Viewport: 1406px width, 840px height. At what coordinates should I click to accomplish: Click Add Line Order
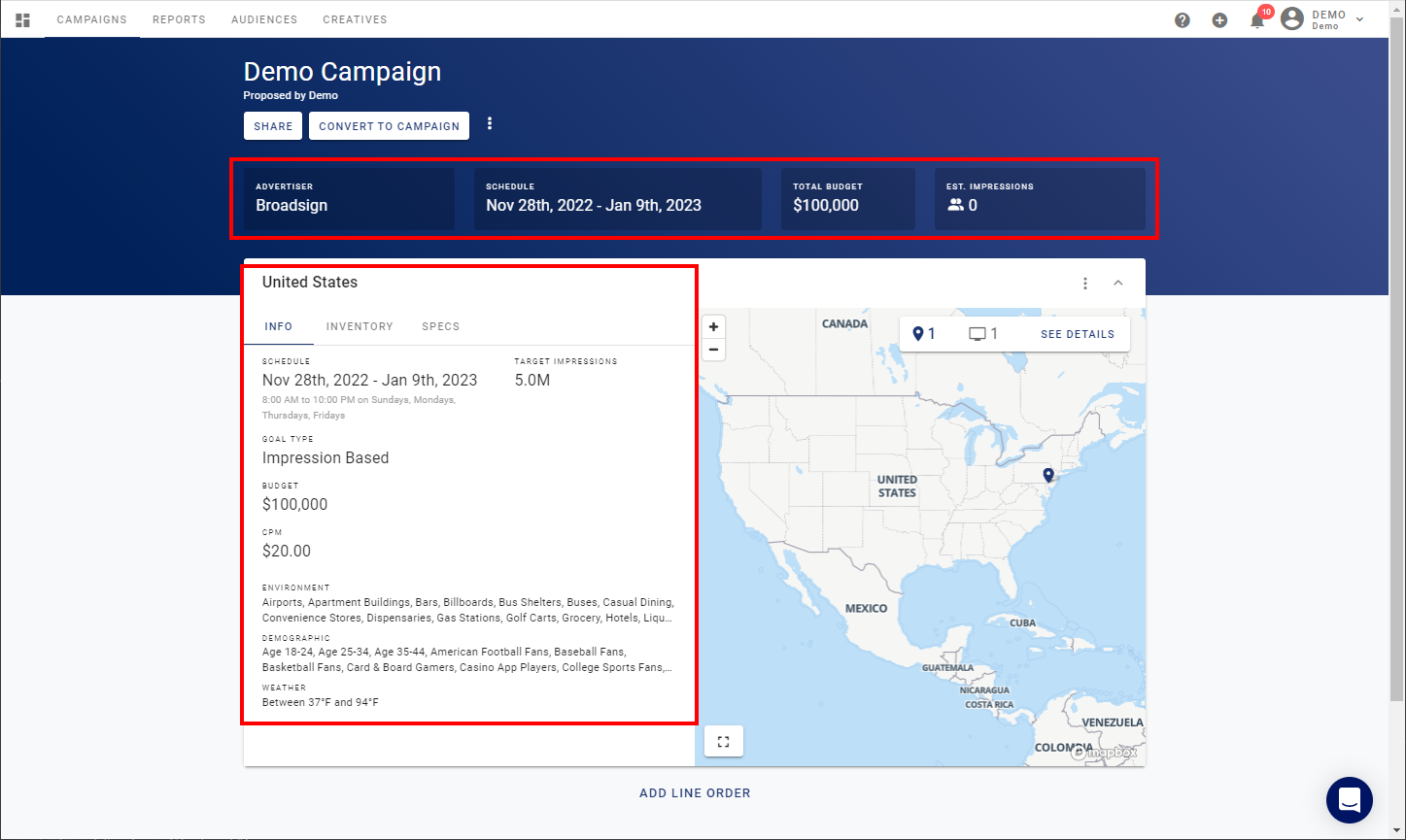(695, 793)
